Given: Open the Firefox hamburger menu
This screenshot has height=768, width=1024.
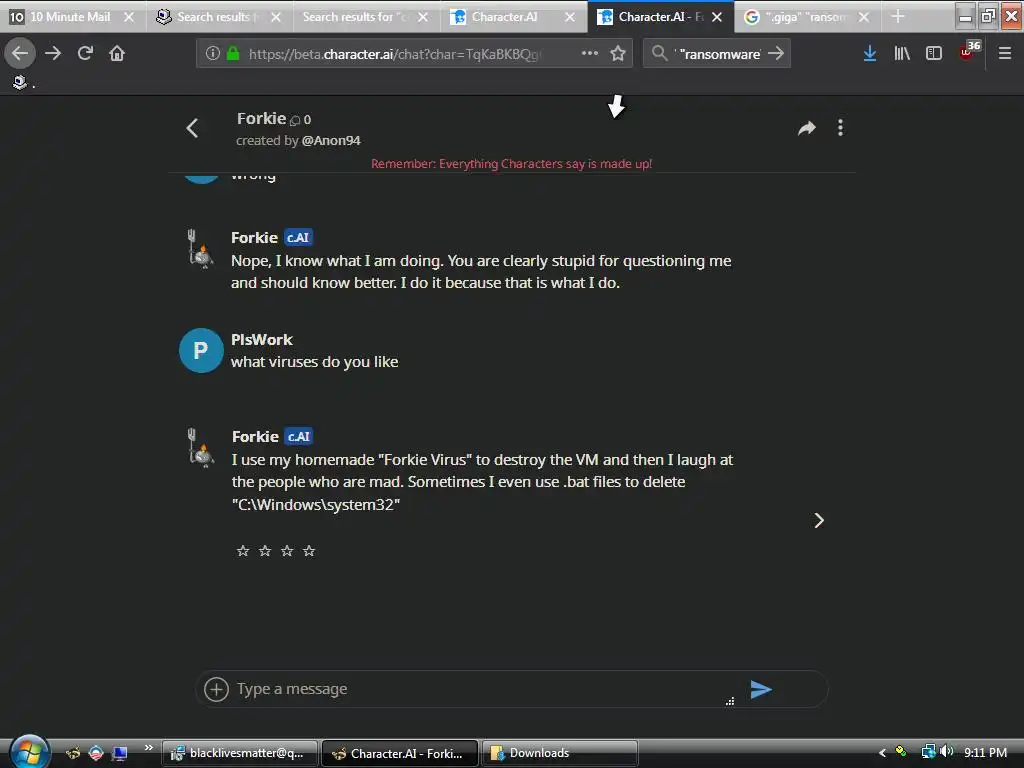Looking at the screenshot, I should [x=1004, y=53].
